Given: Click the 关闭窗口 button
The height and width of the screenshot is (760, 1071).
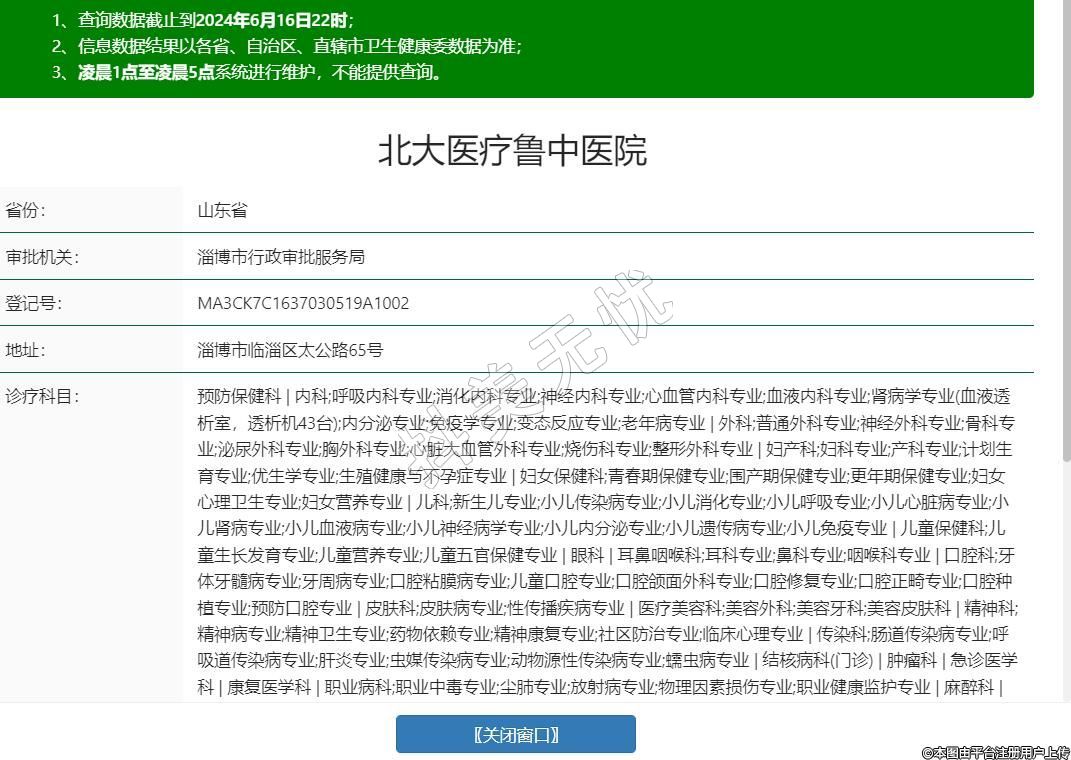Looking at the screenshot, I should tap(515, 734).
